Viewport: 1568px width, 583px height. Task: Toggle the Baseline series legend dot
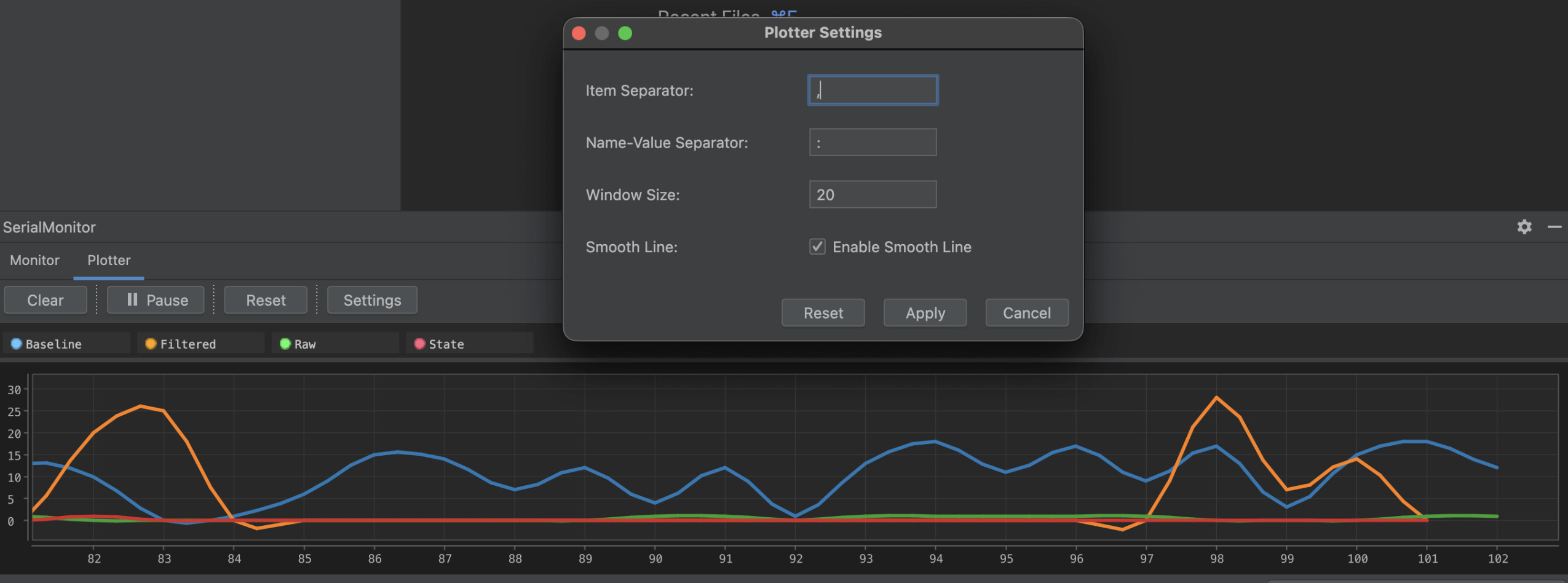[x=17, y=344]
